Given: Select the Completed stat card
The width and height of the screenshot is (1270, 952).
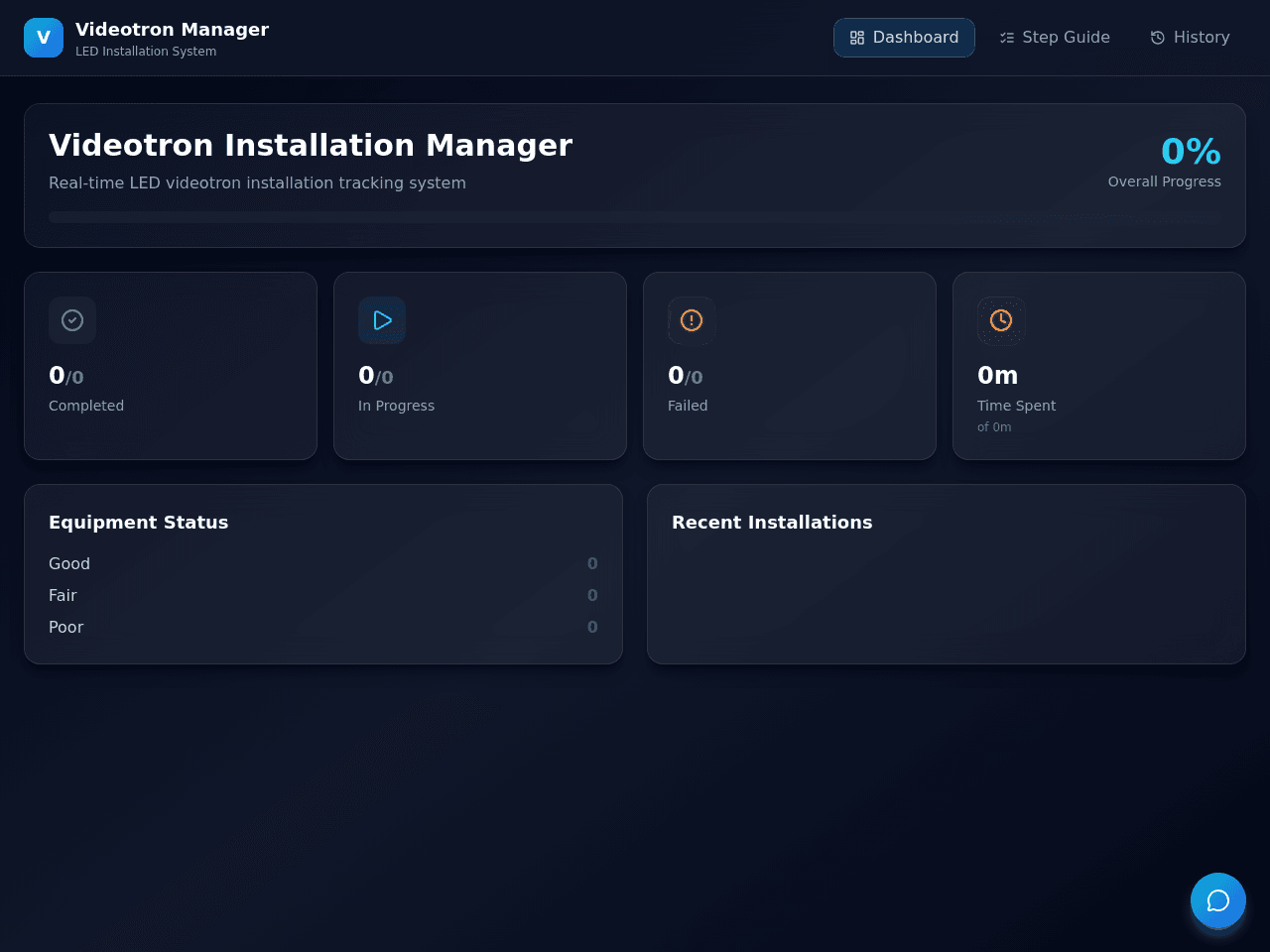Looking at the screenshot, I should [171, 366].
